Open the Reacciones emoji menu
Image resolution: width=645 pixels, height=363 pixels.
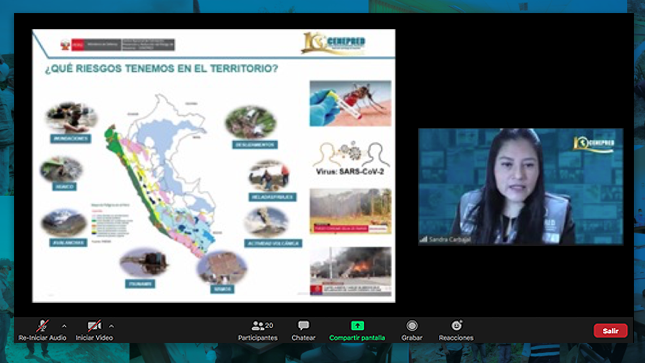pyautogui.click(x=456, y=330)
